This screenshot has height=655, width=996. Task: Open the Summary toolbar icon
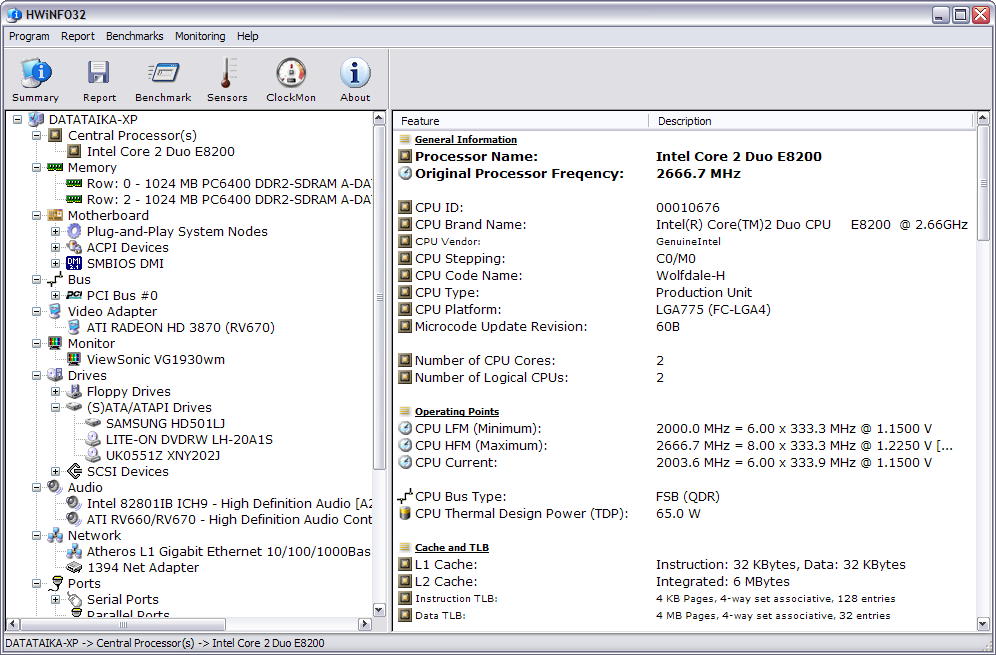point(36,80)
